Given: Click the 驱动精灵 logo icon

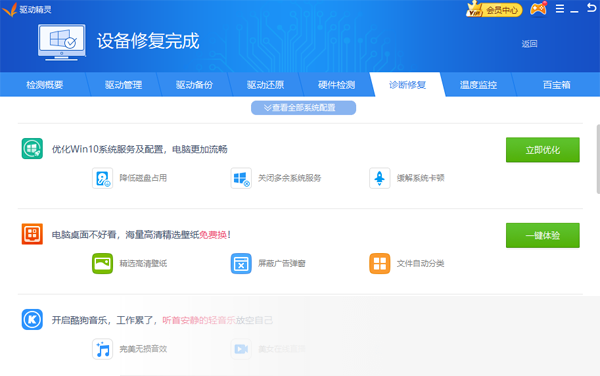Looking at the screenshot, I should coord(10,10).
